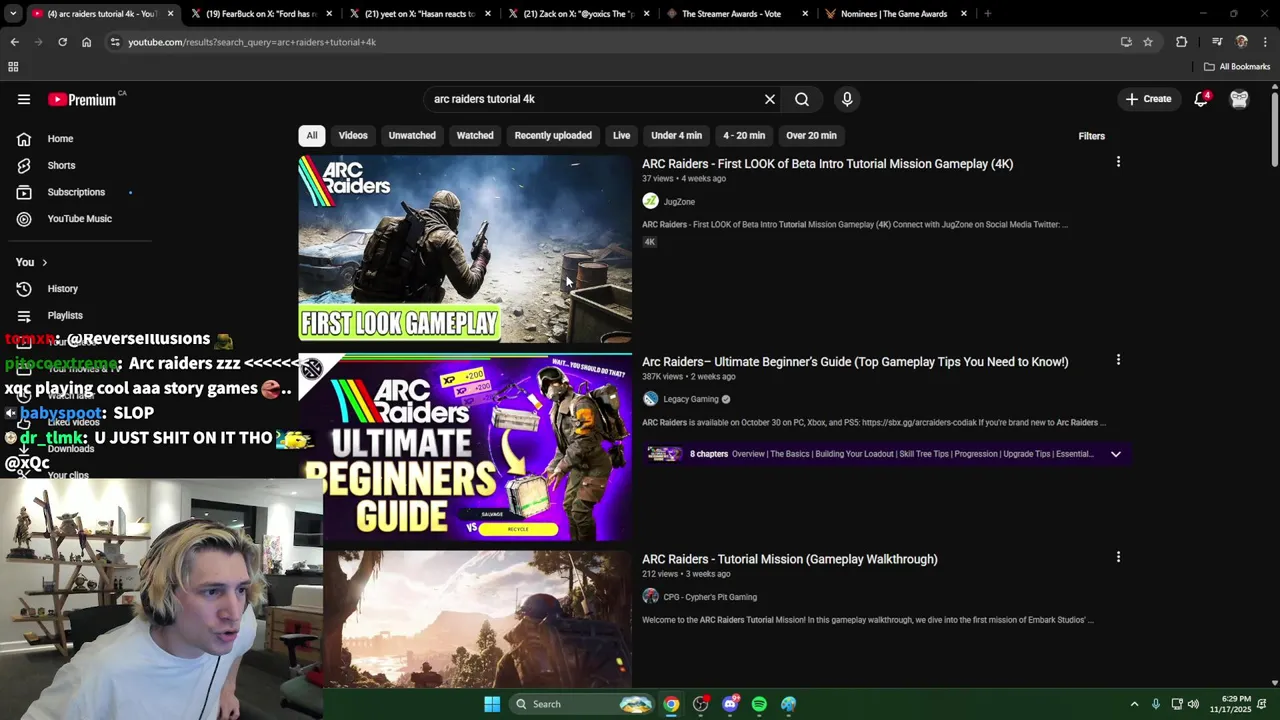Open the First Look Gameplay thumbnail
1280x720 pixels.
point(465,249)
